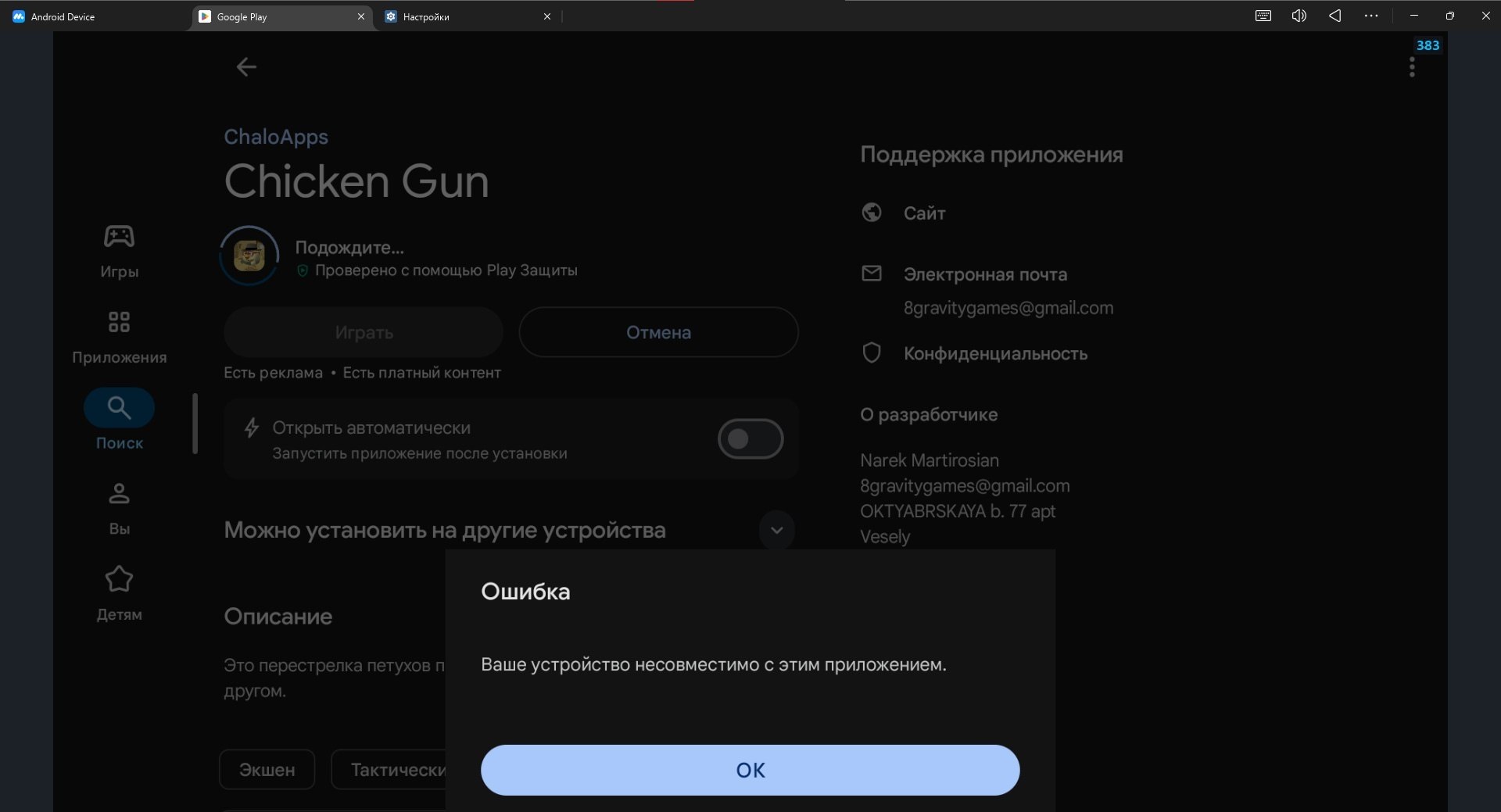Close the Настройки tab
The height and width of the screenshot is (812, 1501).
[547, 16]
